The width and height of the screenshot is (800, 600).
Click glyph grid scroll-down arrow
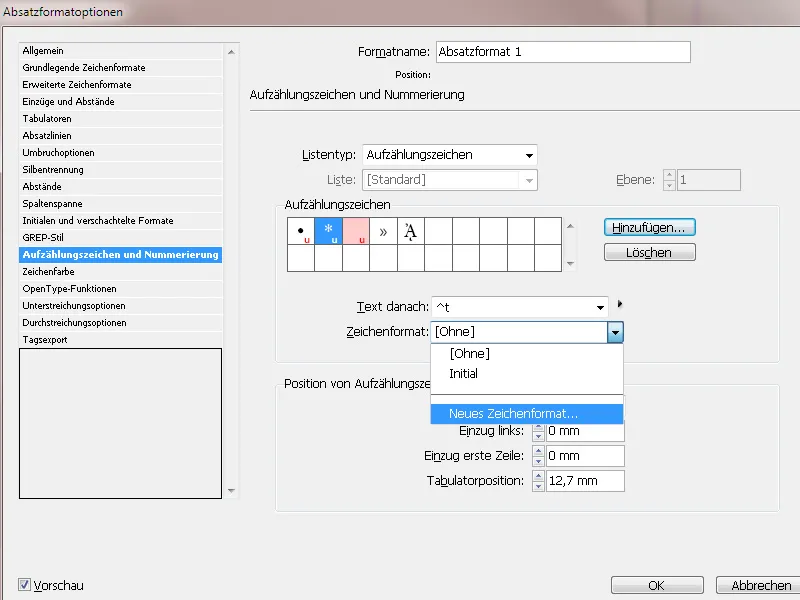point(570,264)
